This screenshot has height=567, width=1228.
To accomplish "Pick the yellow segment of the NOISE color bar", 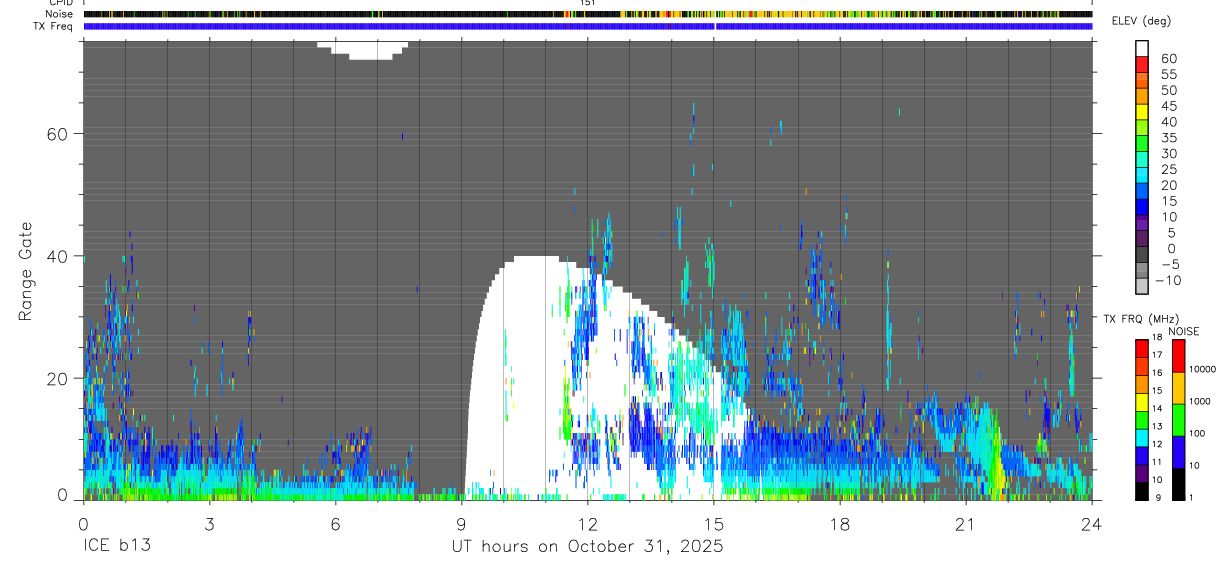I will (1178, 388).
